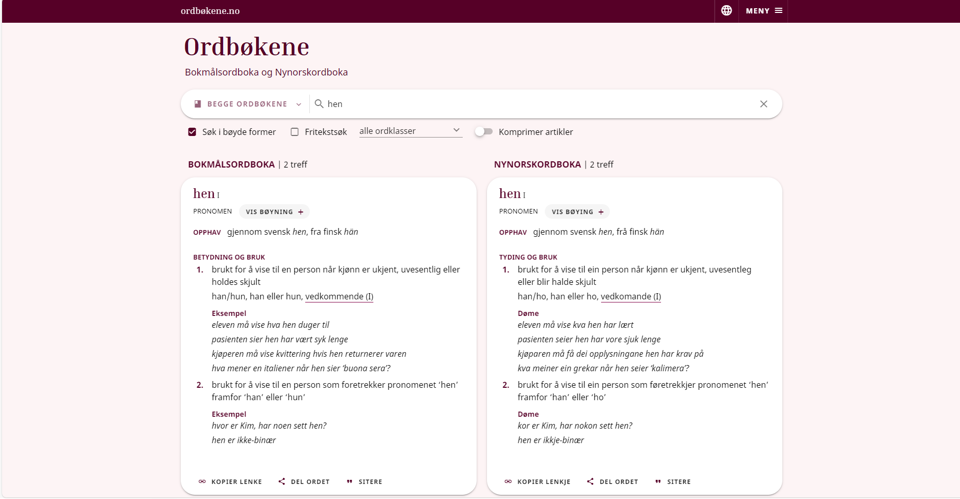
Task: Open the vedkommende (I) link
Action: [x=339, y=297]
